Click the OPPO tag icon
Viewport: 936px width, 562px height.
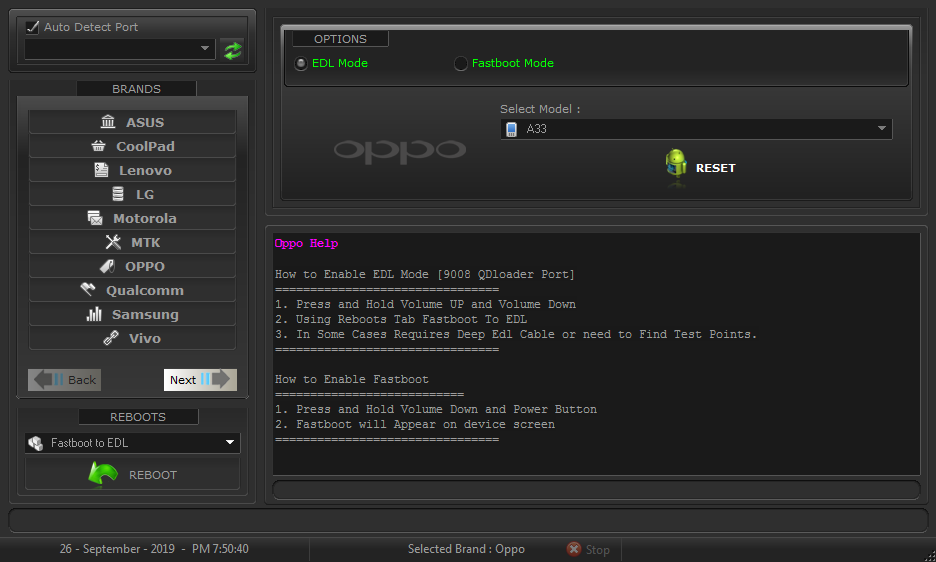[x=107, y=266]
